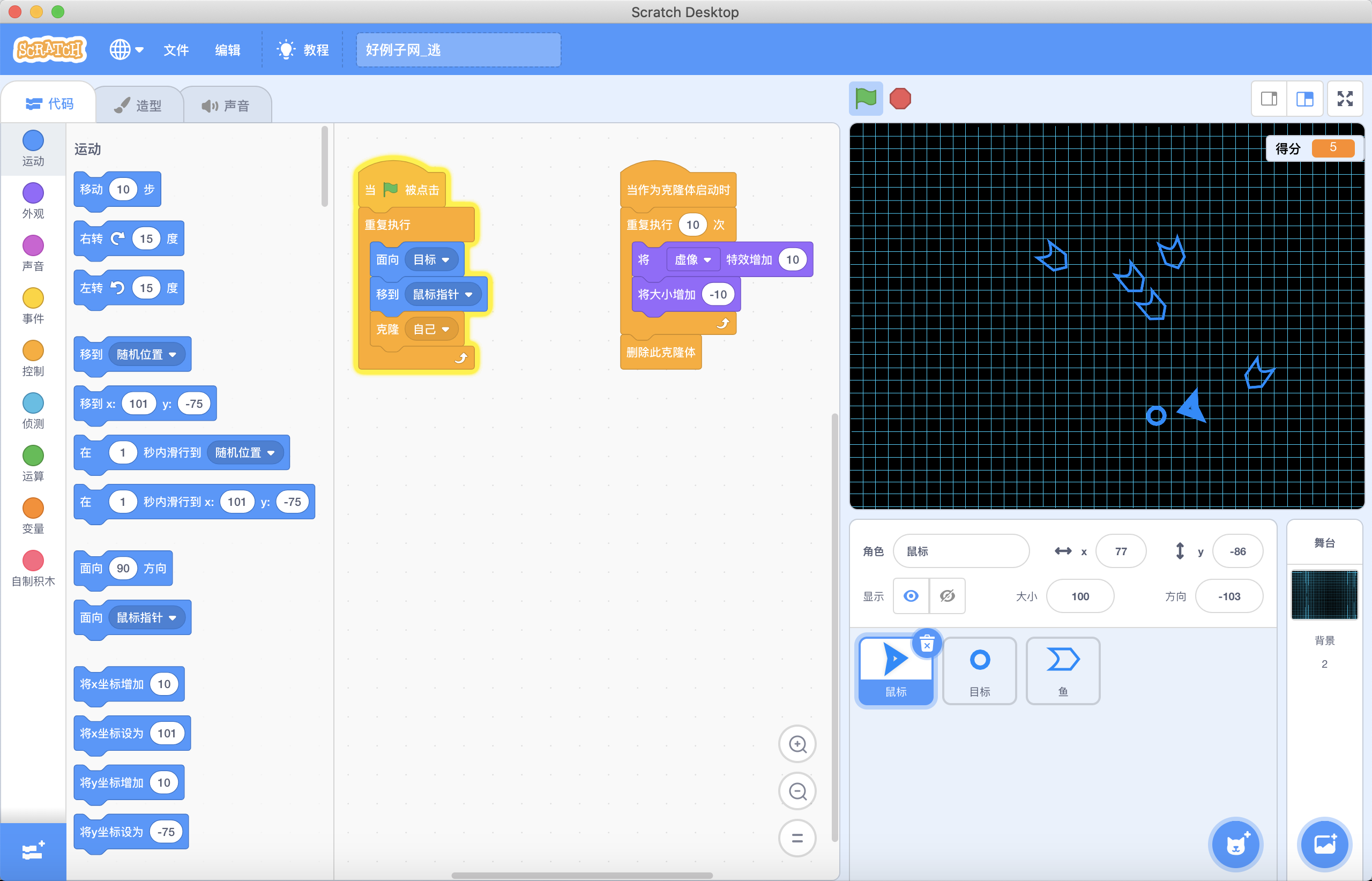This screenshot has width=1372, height=881.
Task: Select the 控制 block category
Action: click(33, 359)
